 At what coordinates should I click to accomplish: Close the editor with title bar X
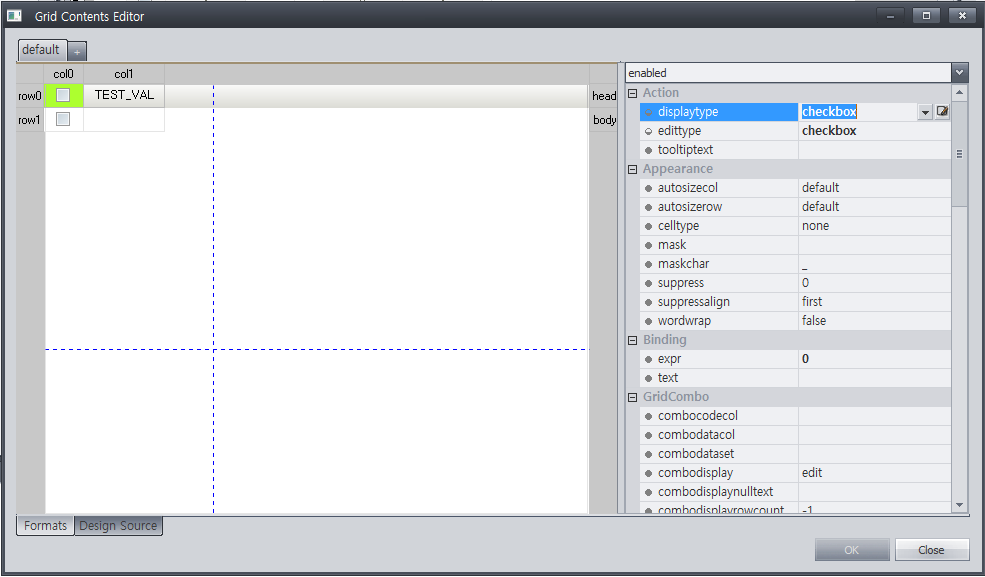[962, 16]
